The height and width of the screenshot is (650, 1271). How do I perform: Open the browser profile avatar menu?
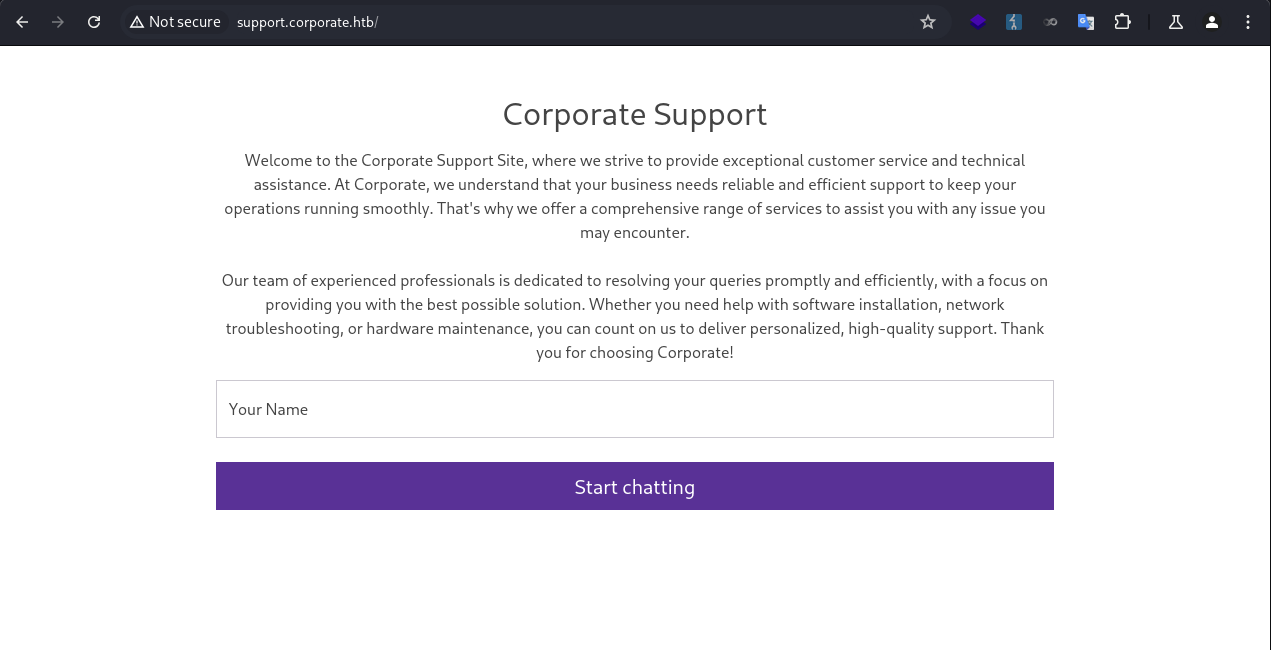(x=1212, y=22)
